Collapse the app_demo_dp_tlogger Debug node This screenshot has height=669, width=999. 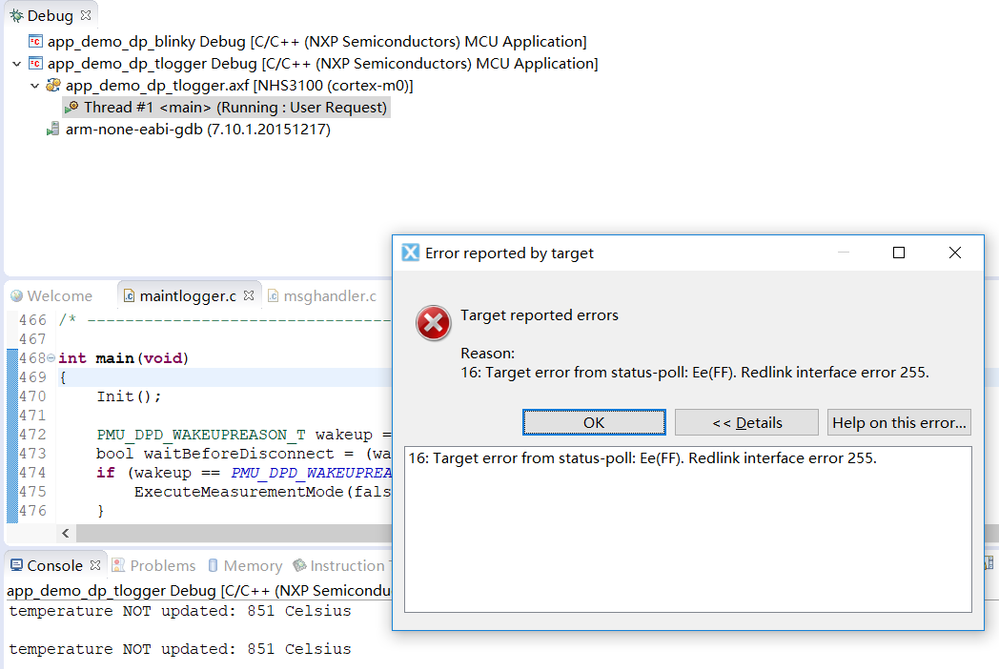17,62
